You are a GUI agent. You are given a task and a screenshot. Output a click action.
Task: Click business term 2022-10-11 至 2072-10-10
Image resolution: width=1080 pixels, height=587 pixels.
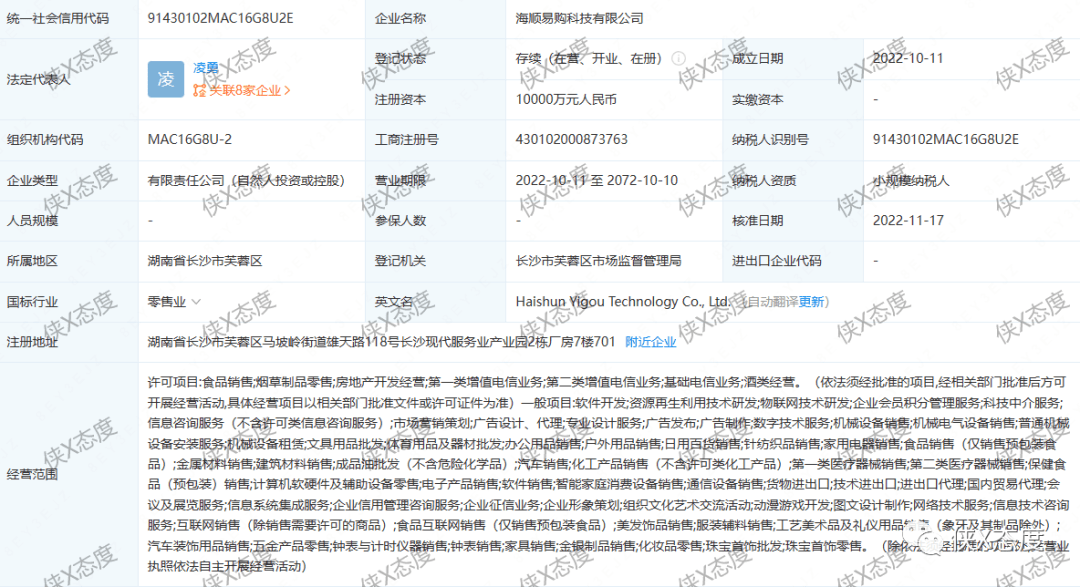click(x=596, y=181)
